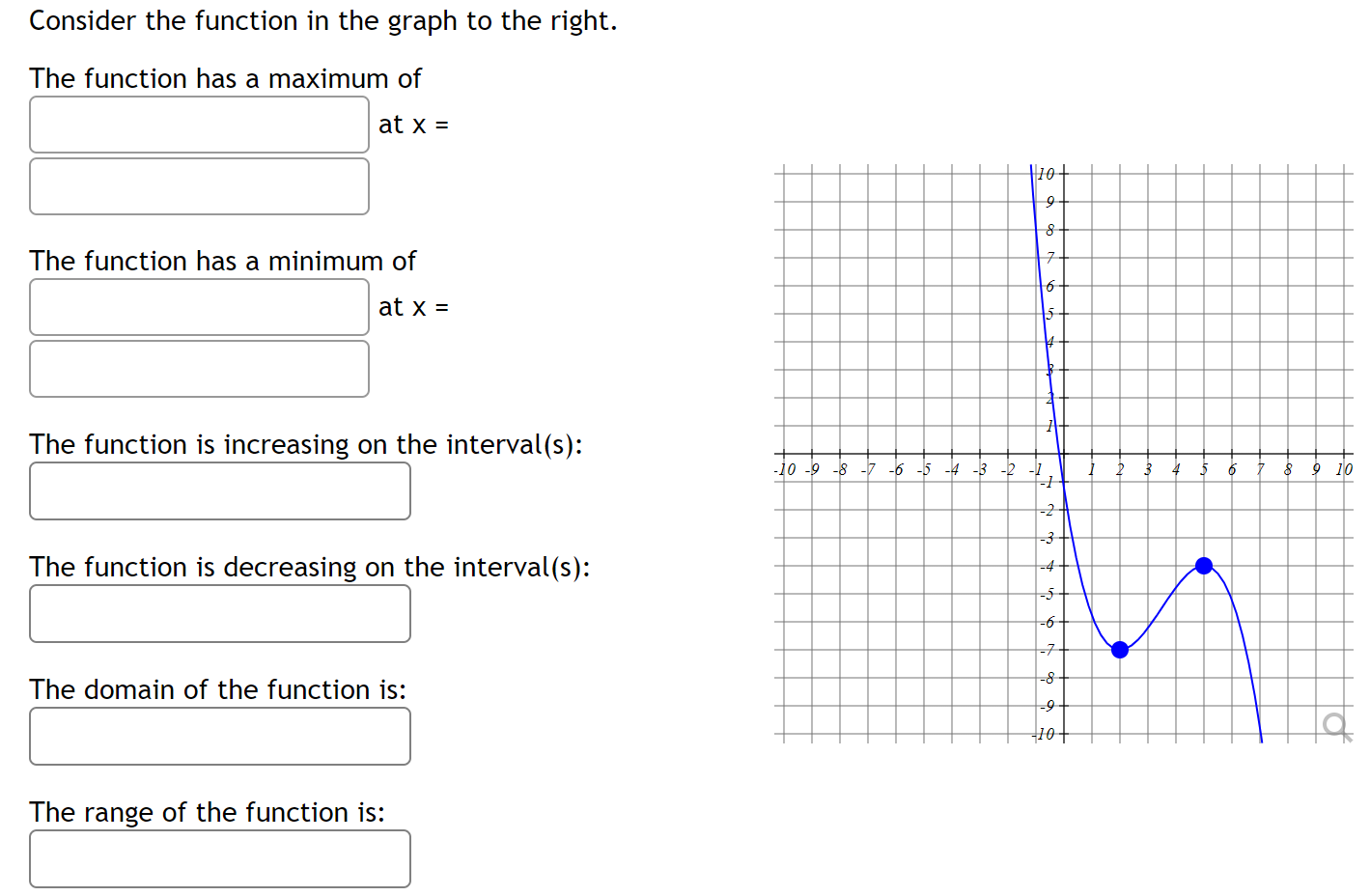The width and height of the screenshot is (1370, 896).
Task: Click the maximum value input field
Action: point(199,125)
